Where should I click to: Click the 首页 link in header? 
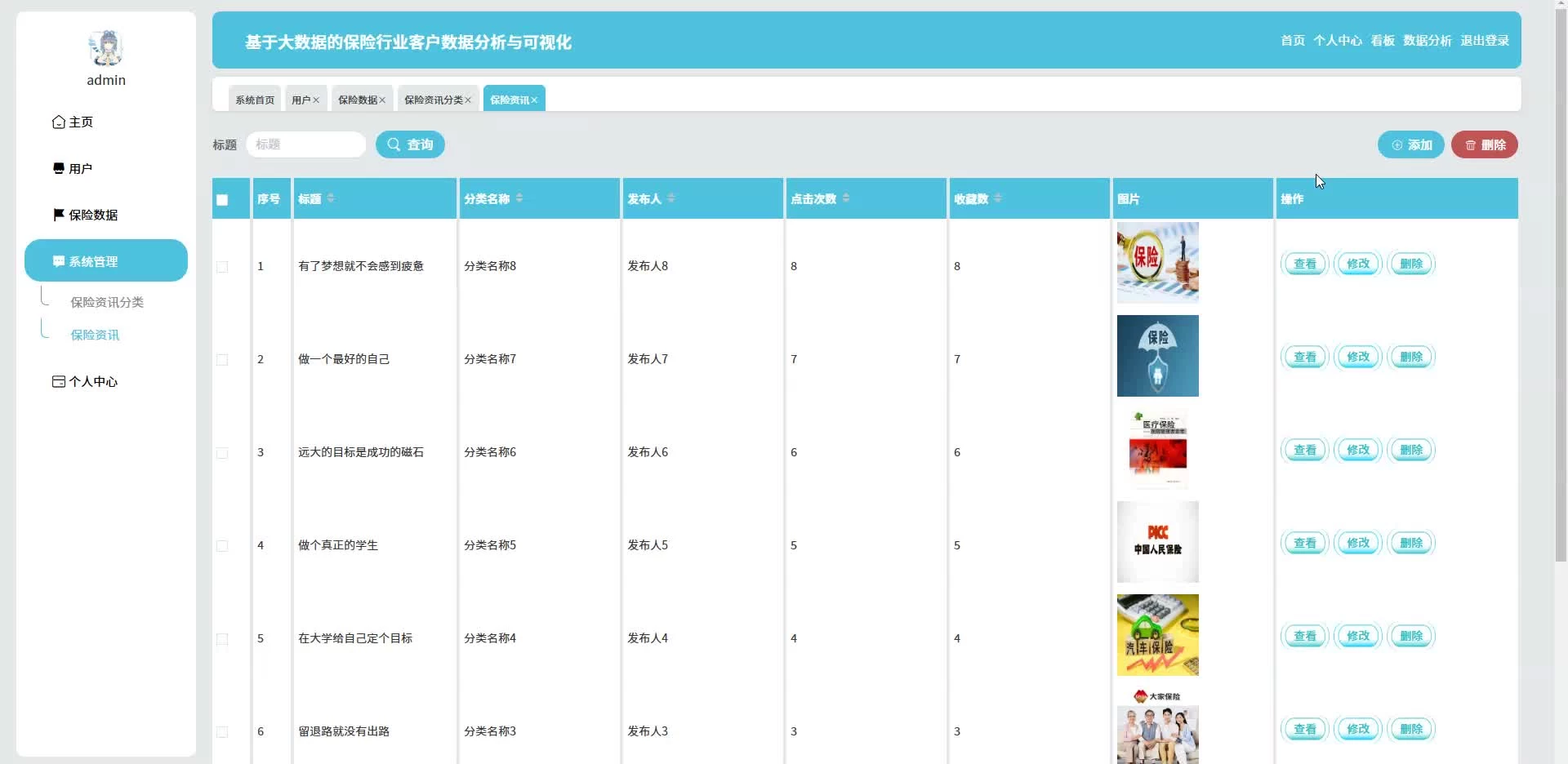click(1293, 40)
